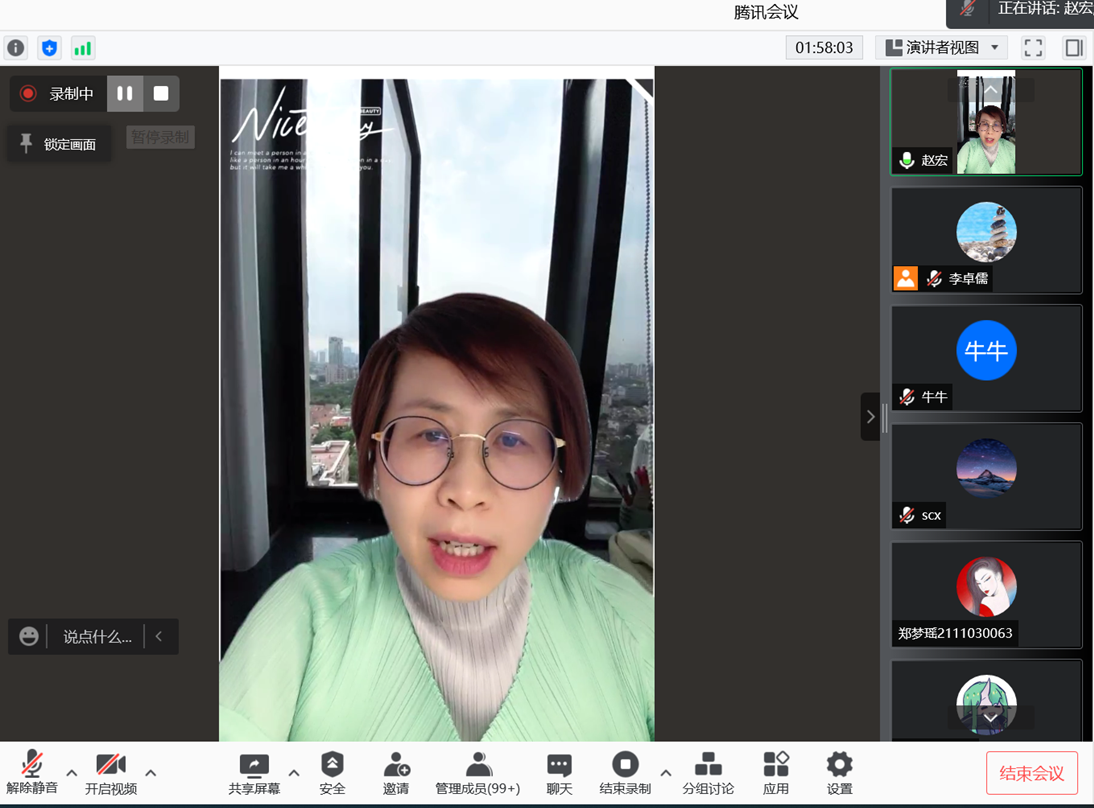Open the Chat (聊天) window

click(x=559, y=773)
